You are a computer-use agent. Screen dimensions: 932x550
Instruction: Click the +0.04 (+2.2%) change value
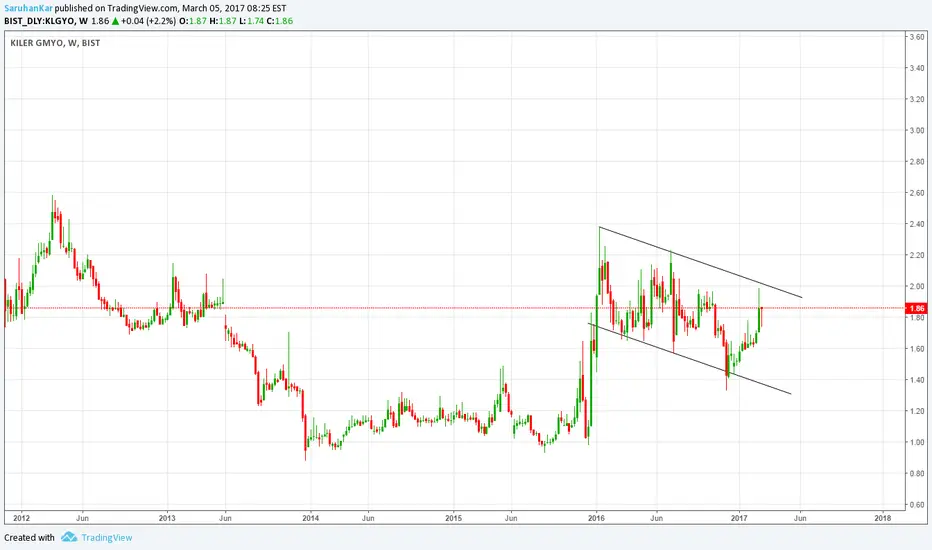point(148,21)
